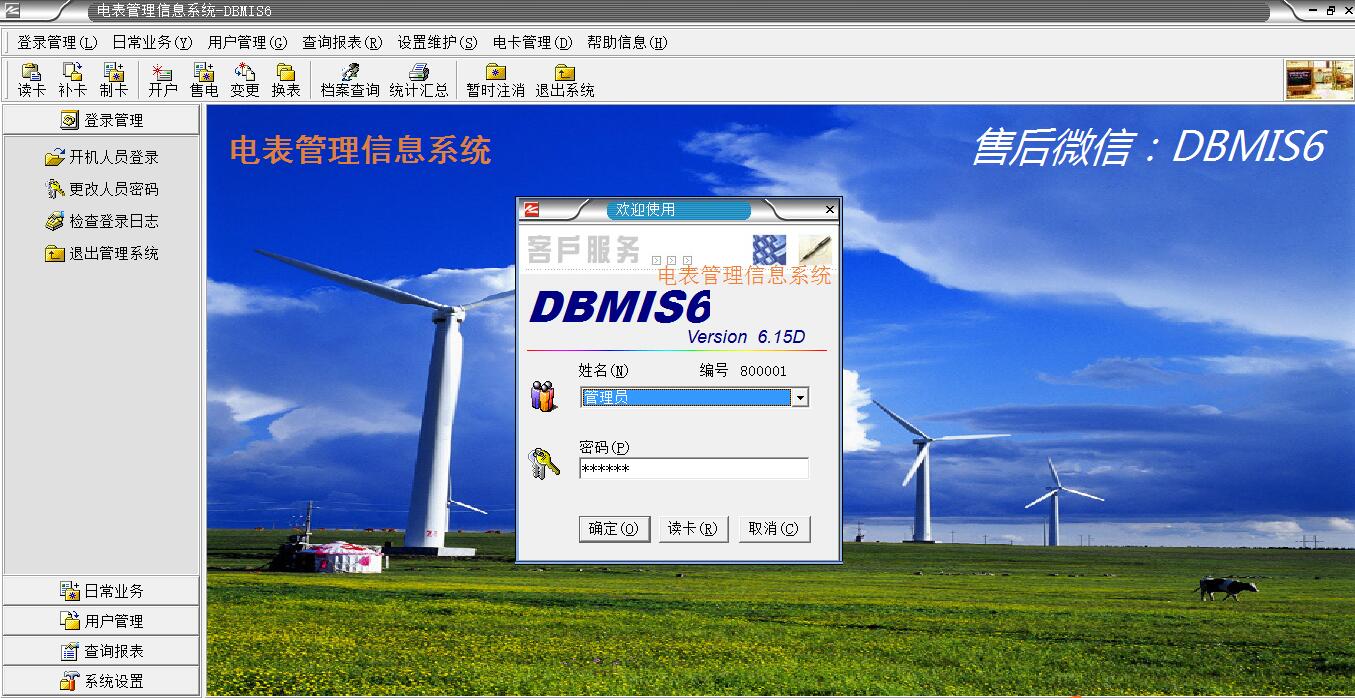Open 档案查询 archive search
This screenshot has height=698, width=1355.
[x=349, y=80]
